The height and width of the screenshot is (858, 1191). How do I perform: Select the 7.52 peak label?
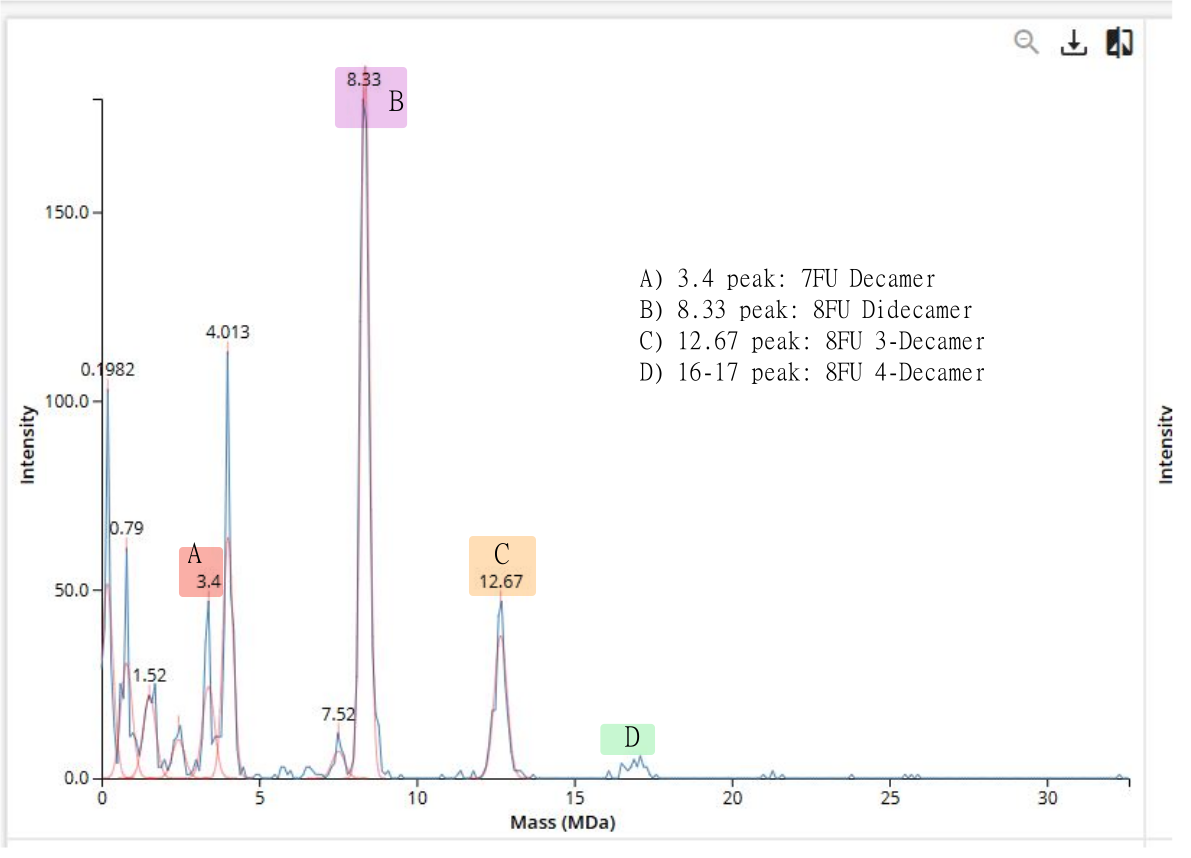[338, 714]
